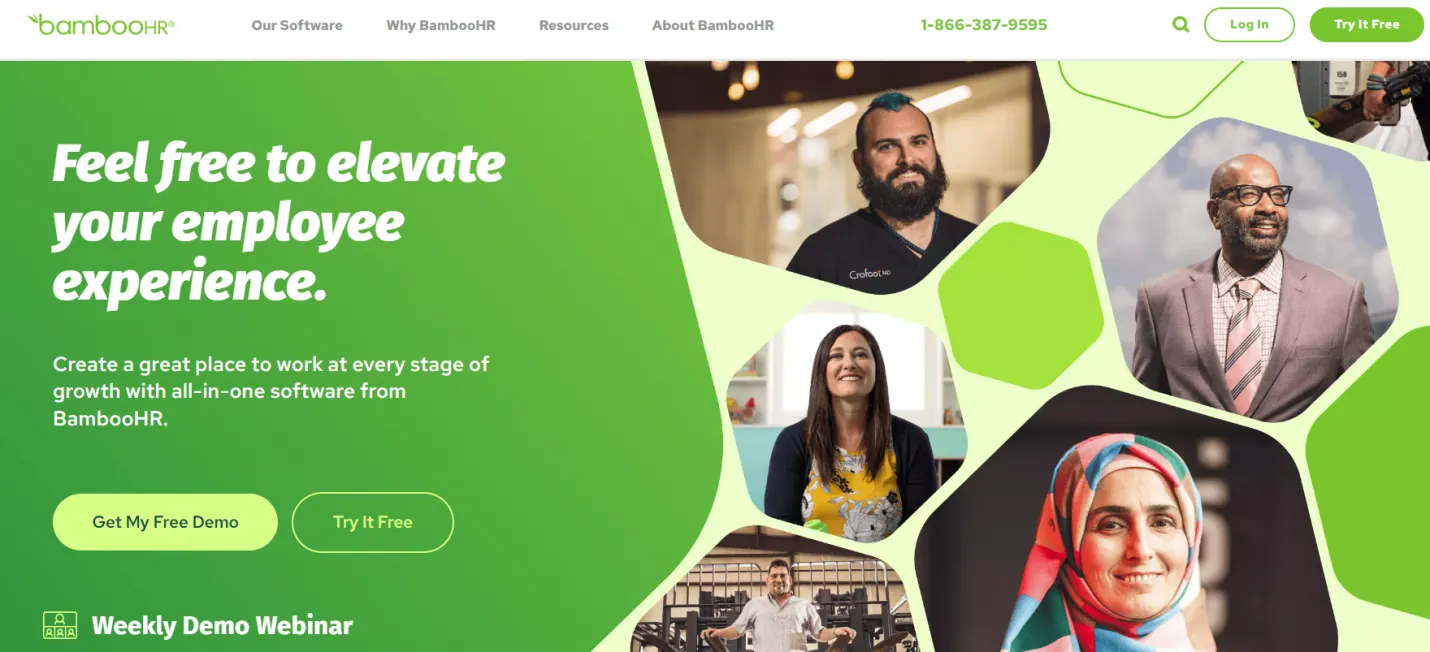
Task: Open the Weekly Demo Webinar heading
Action: click(x=222, y=626)
